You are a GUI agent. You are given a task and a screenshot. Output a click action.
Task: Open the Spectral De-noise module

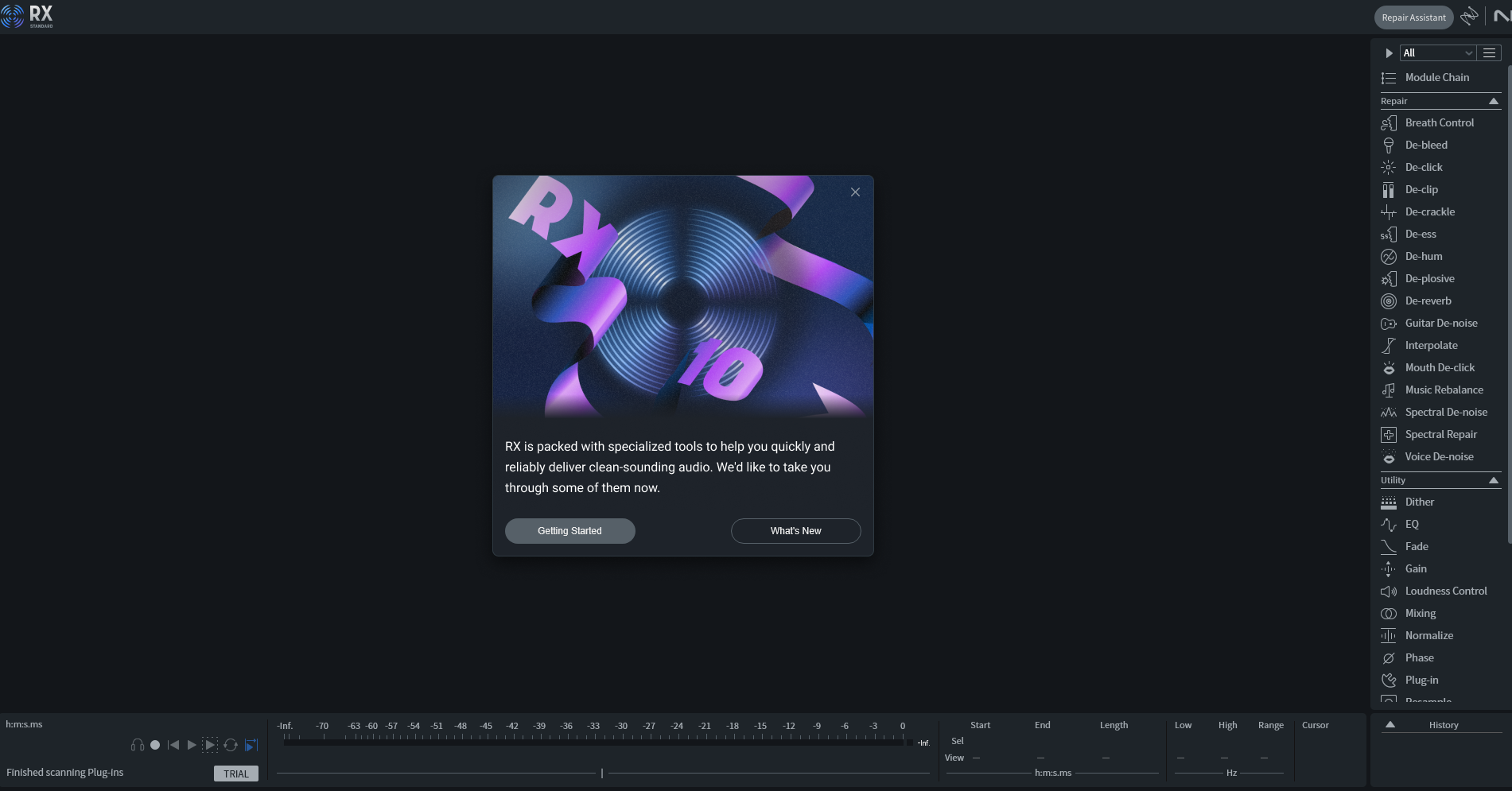pos(1439,412)
